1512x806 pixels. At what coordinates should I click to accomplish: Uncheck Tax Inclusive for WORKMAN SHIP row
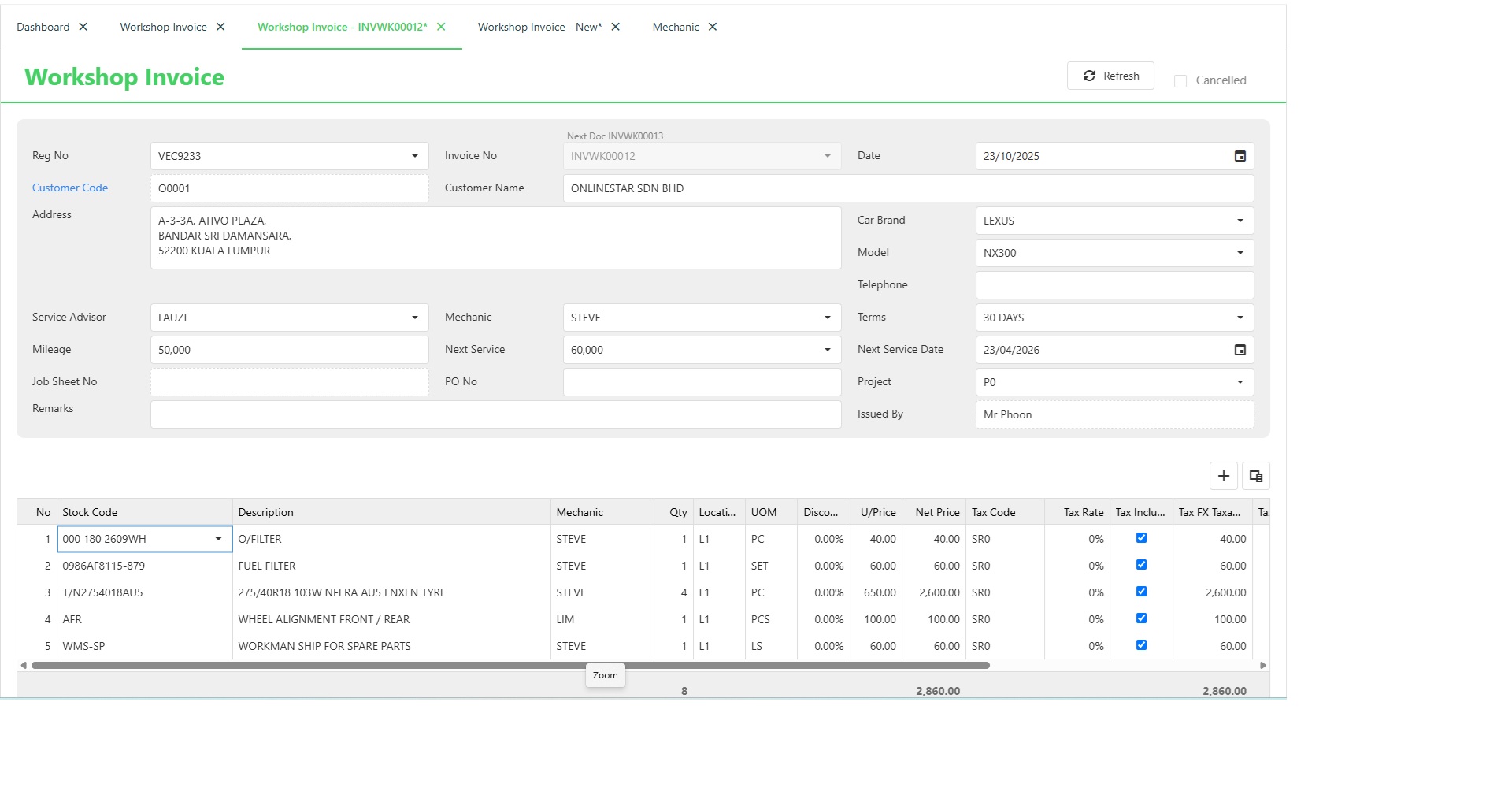[x=1141, y=645]
